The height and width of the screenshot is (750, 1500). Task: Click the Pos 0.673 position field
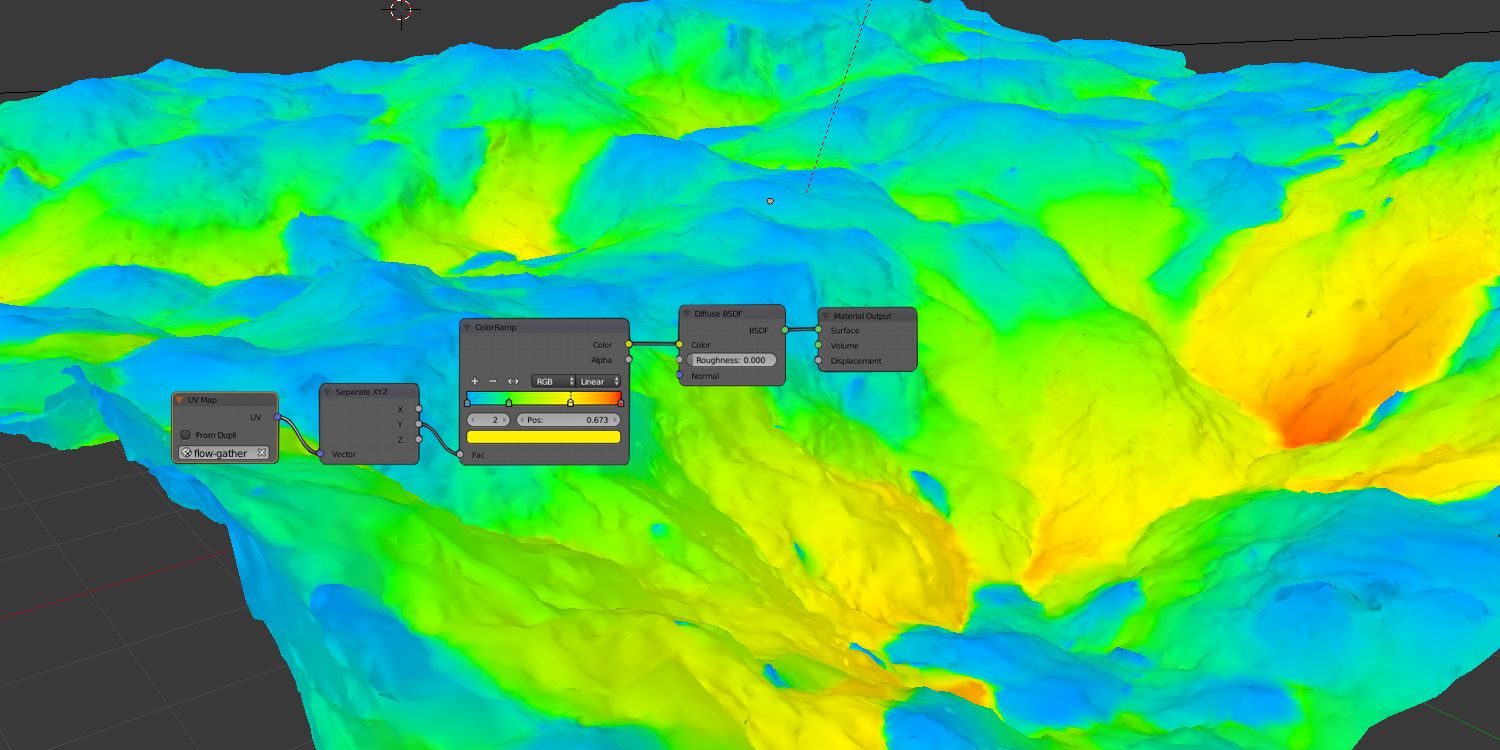tap(568, 420)
